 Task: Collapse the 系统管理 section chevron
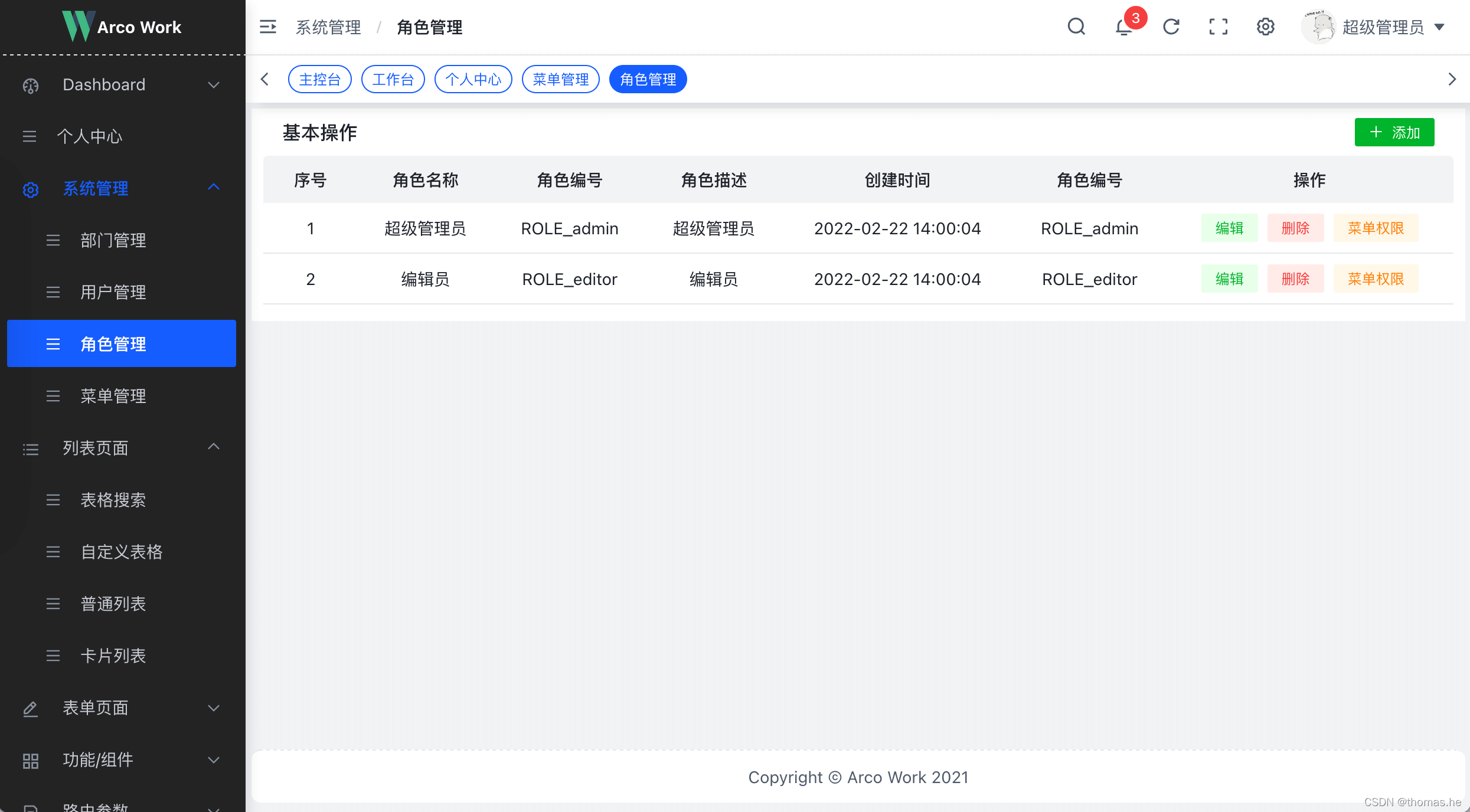214,187
